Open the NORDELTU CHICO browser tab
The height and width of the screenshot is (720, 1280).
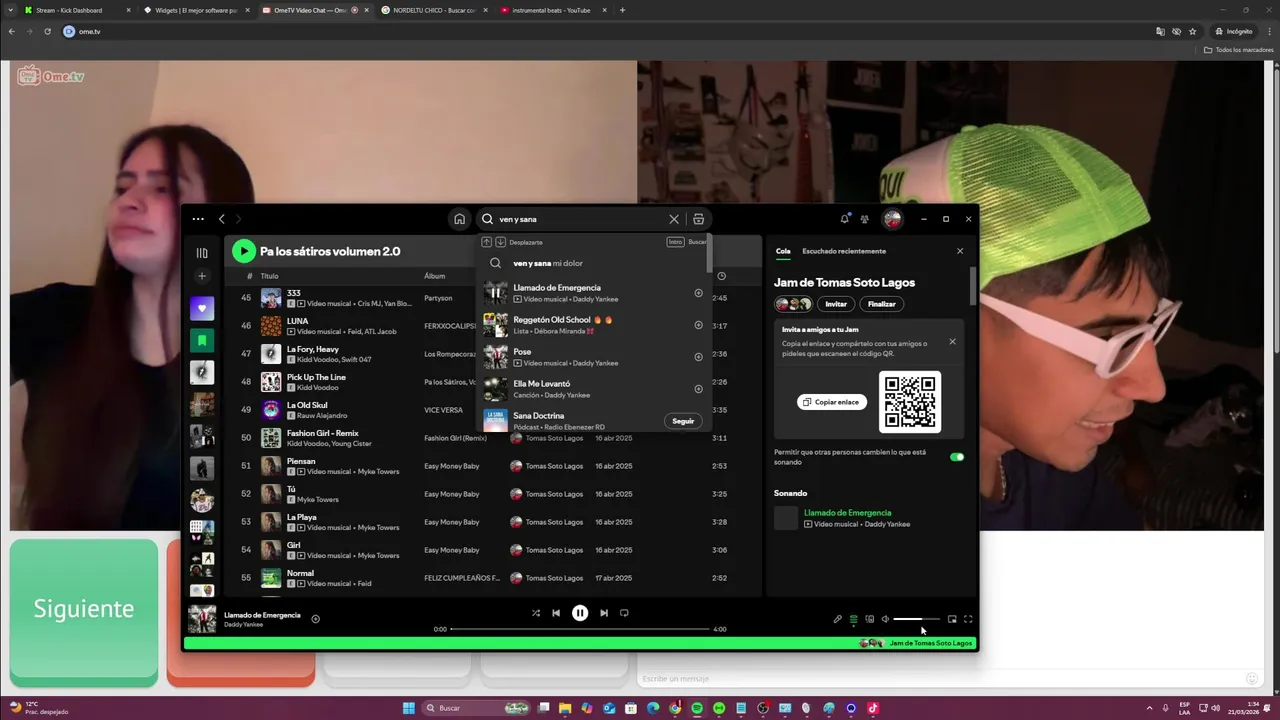coord(434,10)
